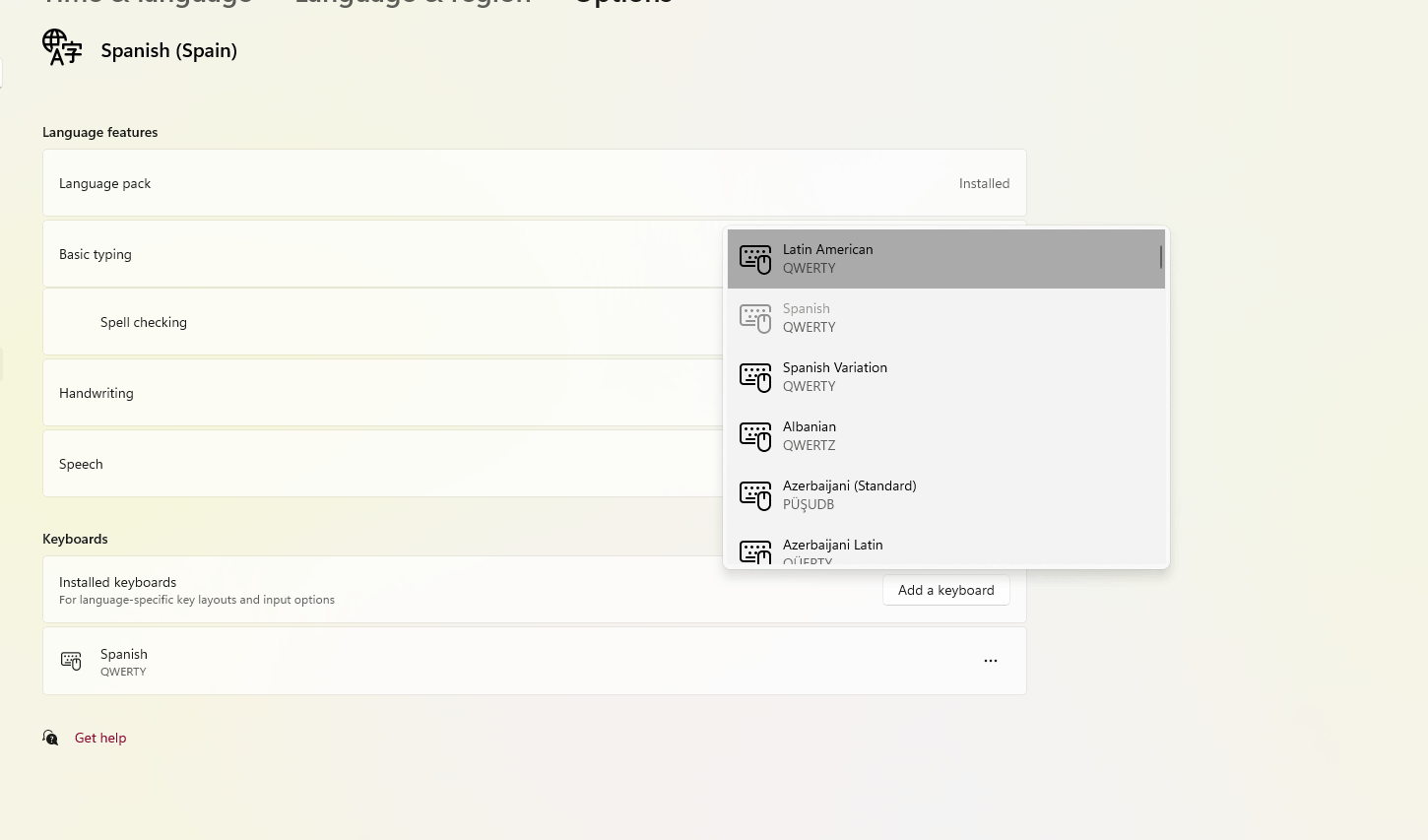Click the Installed keyboards label

(118, 582)
